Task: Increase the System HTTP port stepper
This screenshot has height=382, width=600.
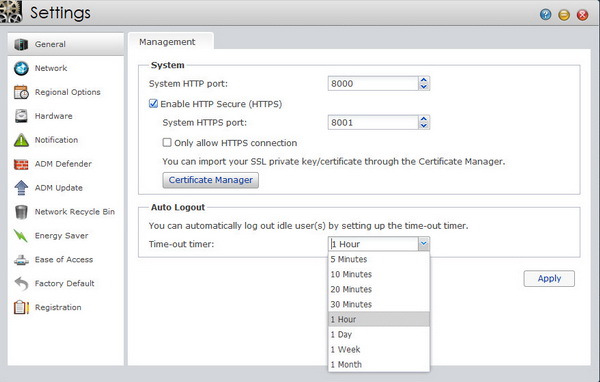Action: [x=424, y=80]
